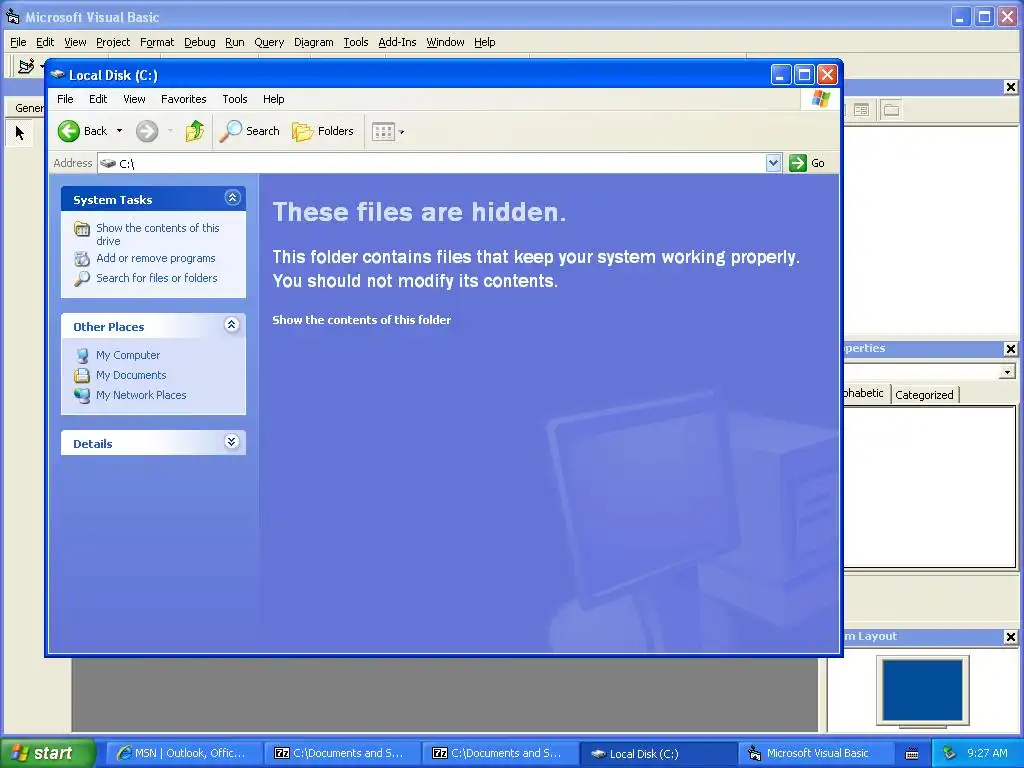Collapse the Other Places panel
The height and width of the screenshot is (768, 1024).
[232, 325]
